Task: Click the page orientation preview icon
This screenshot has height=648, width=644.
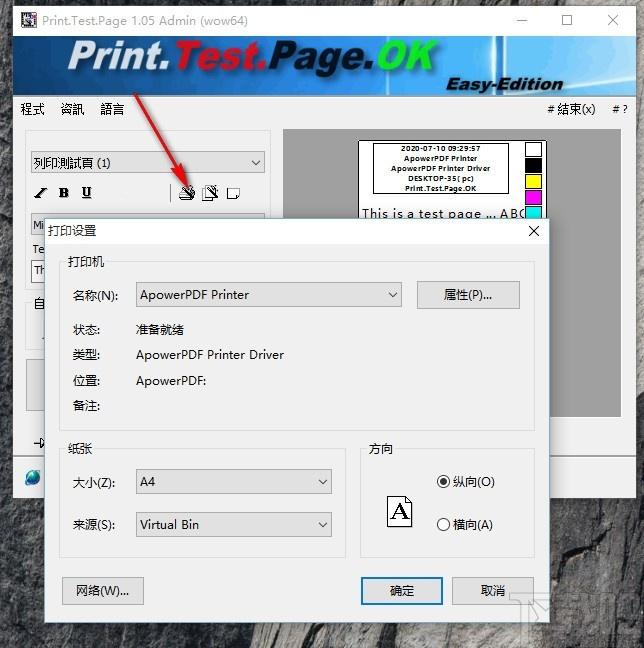Action: tap(399, 512)
